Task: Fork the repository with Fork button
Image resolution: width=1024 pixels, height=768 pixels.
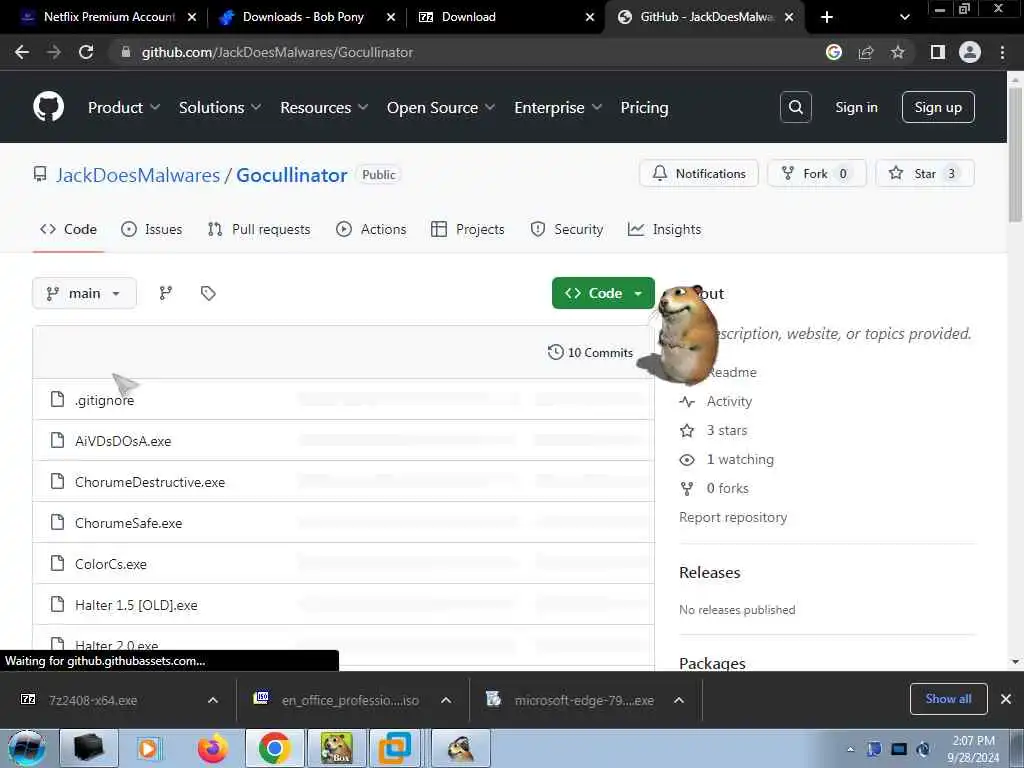Action: click(x=816, y=174)
